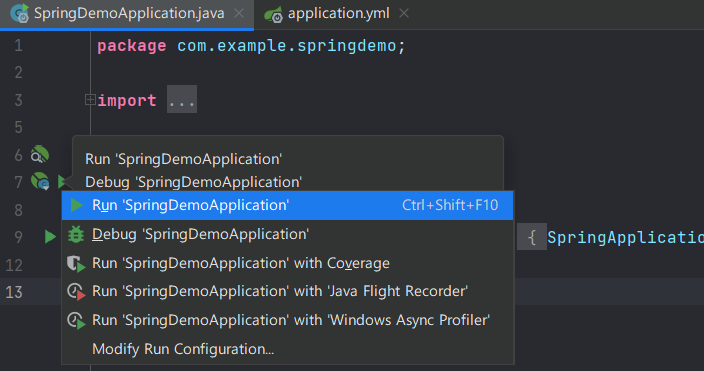Expand the folded method body brace
704x371 pixels.
click(x=532, y=237)
